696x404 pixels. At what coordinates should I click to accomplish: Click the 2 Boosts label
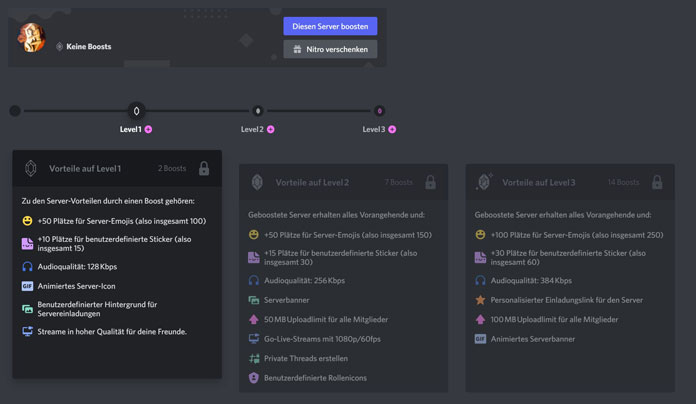pyautogui.click(x=172, y=168)
